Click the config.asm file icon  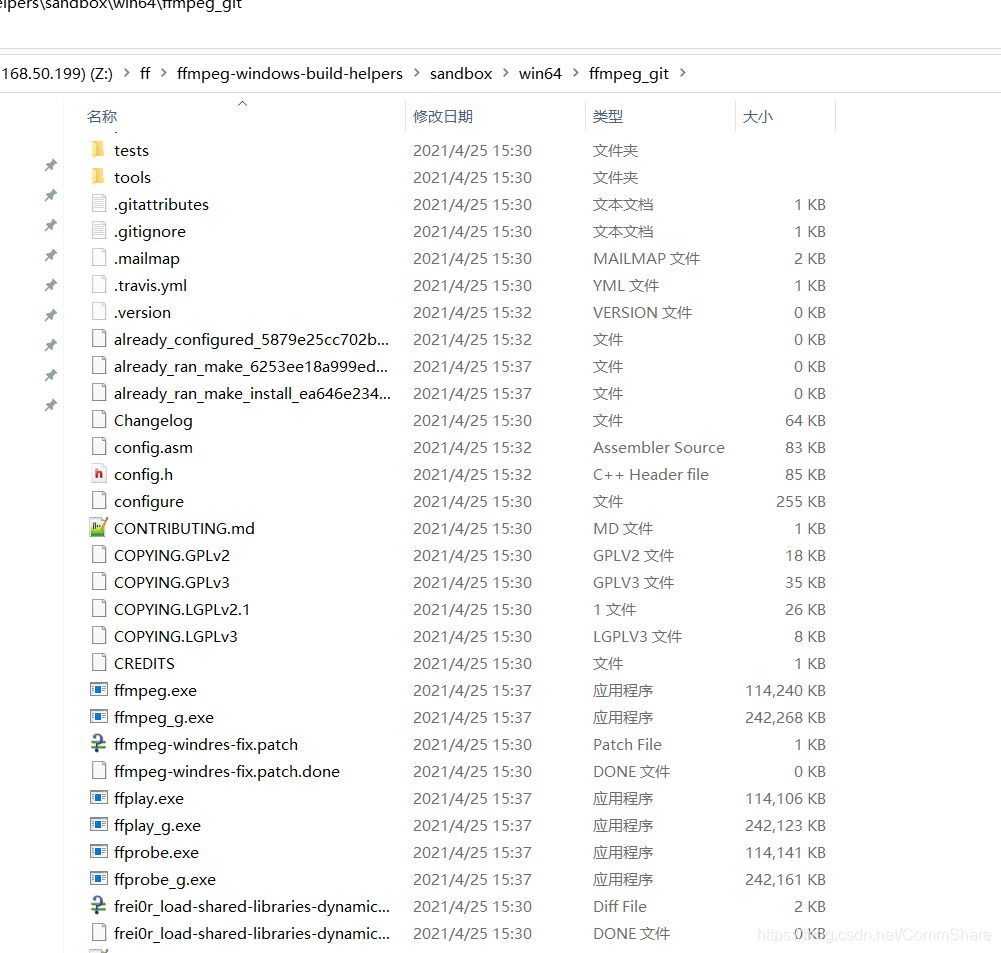[x=98, y=446]
